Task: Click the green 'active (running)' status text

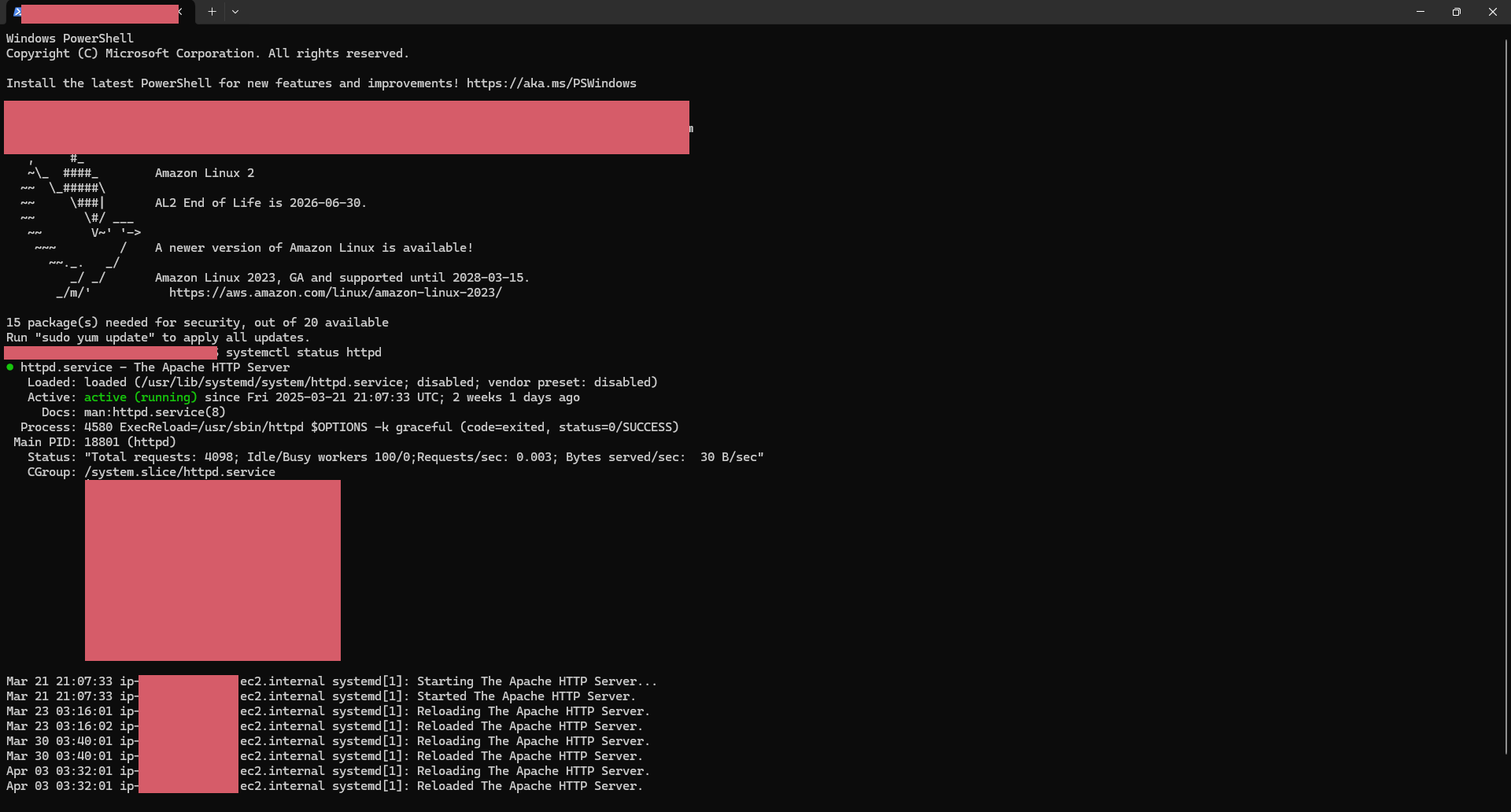Action: (140, 397)
